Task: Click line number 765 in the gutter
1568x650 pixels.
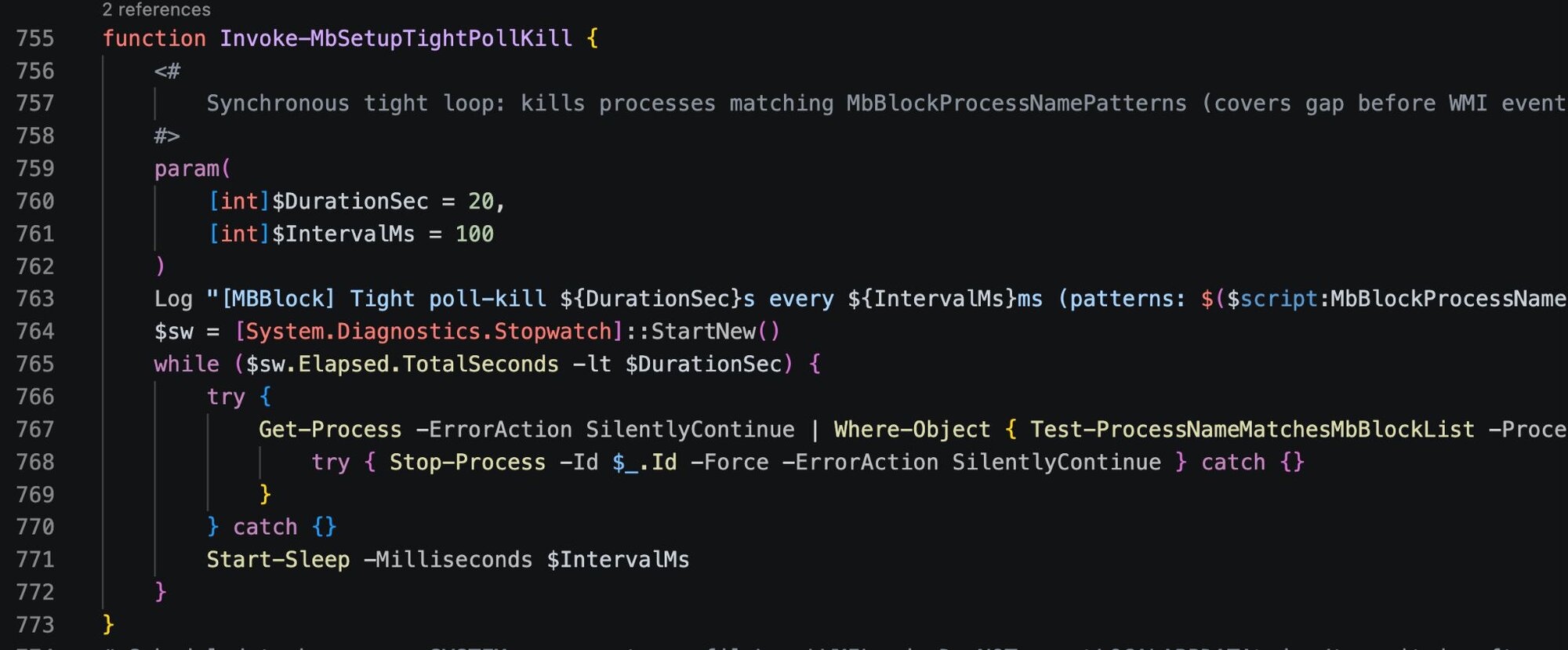Action: pyautogui.click(x=35, y=364)
